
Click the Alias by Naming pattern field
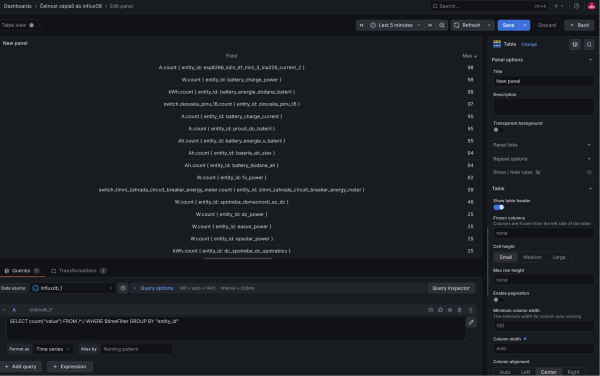click(x=136, y=349)
